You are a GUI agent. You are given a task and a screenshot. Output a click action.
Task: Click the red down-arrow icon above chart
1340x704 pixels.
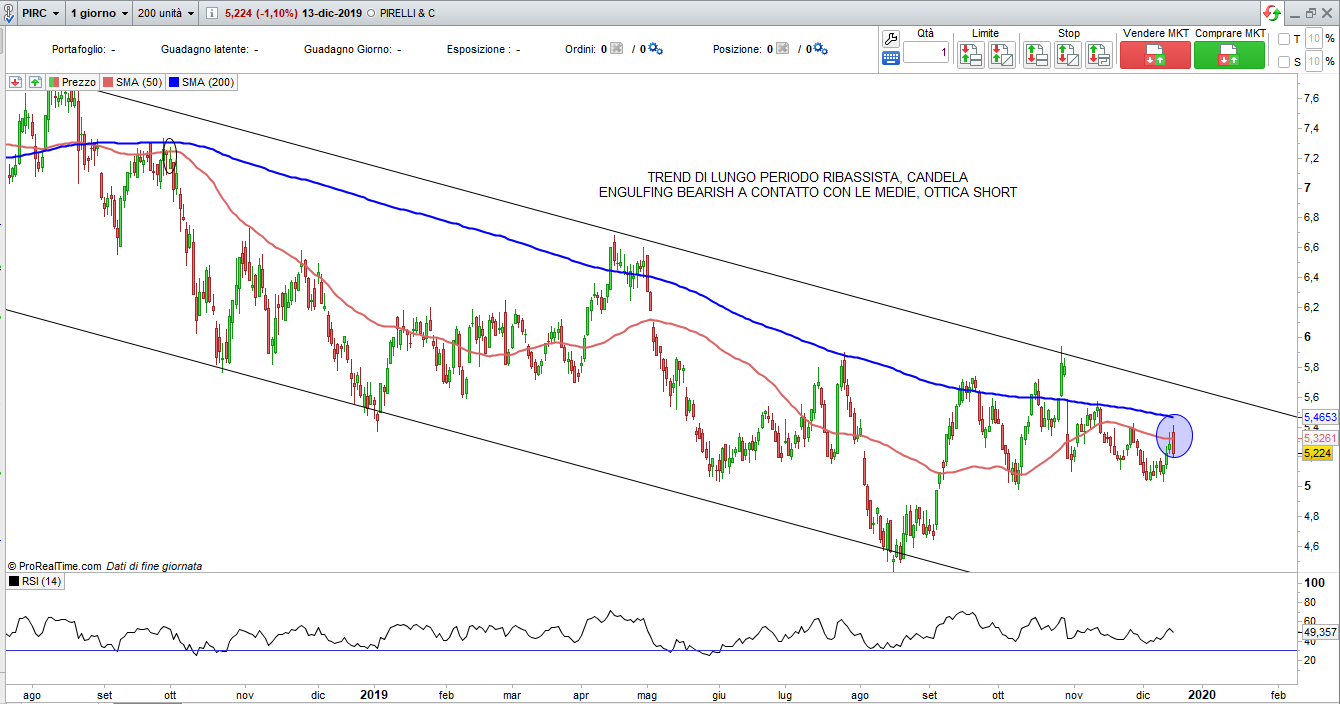click(x=15, y=82)
